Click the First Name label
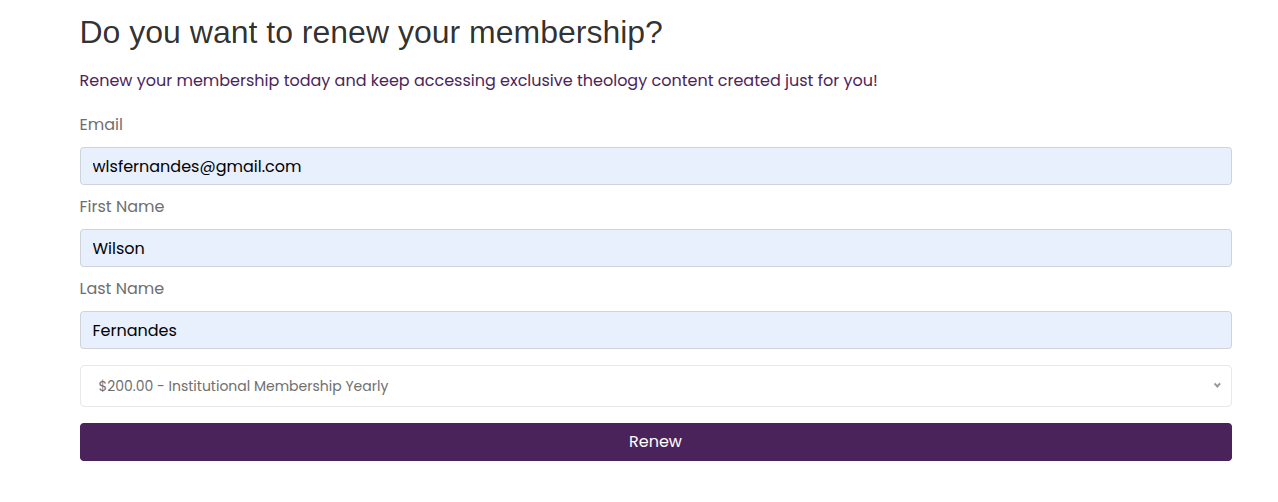This screenshot has height=502, width=1278. click(122, 207)
